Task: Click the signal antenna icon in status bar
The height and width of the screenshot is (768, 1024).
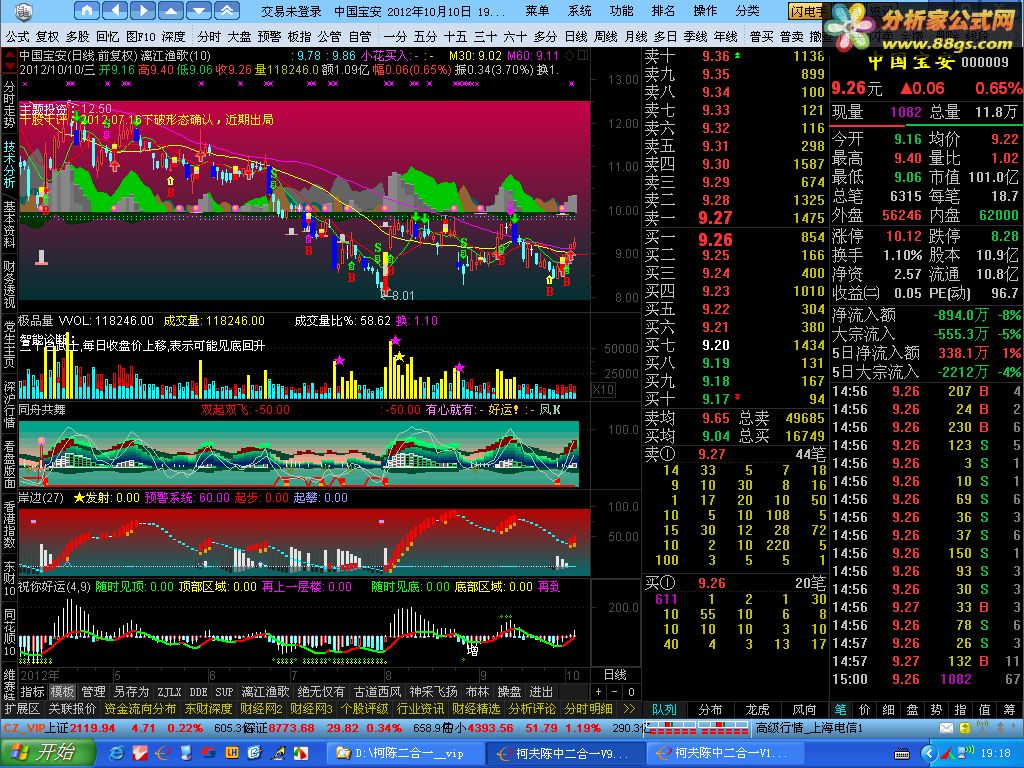Action: click(982, 728)
